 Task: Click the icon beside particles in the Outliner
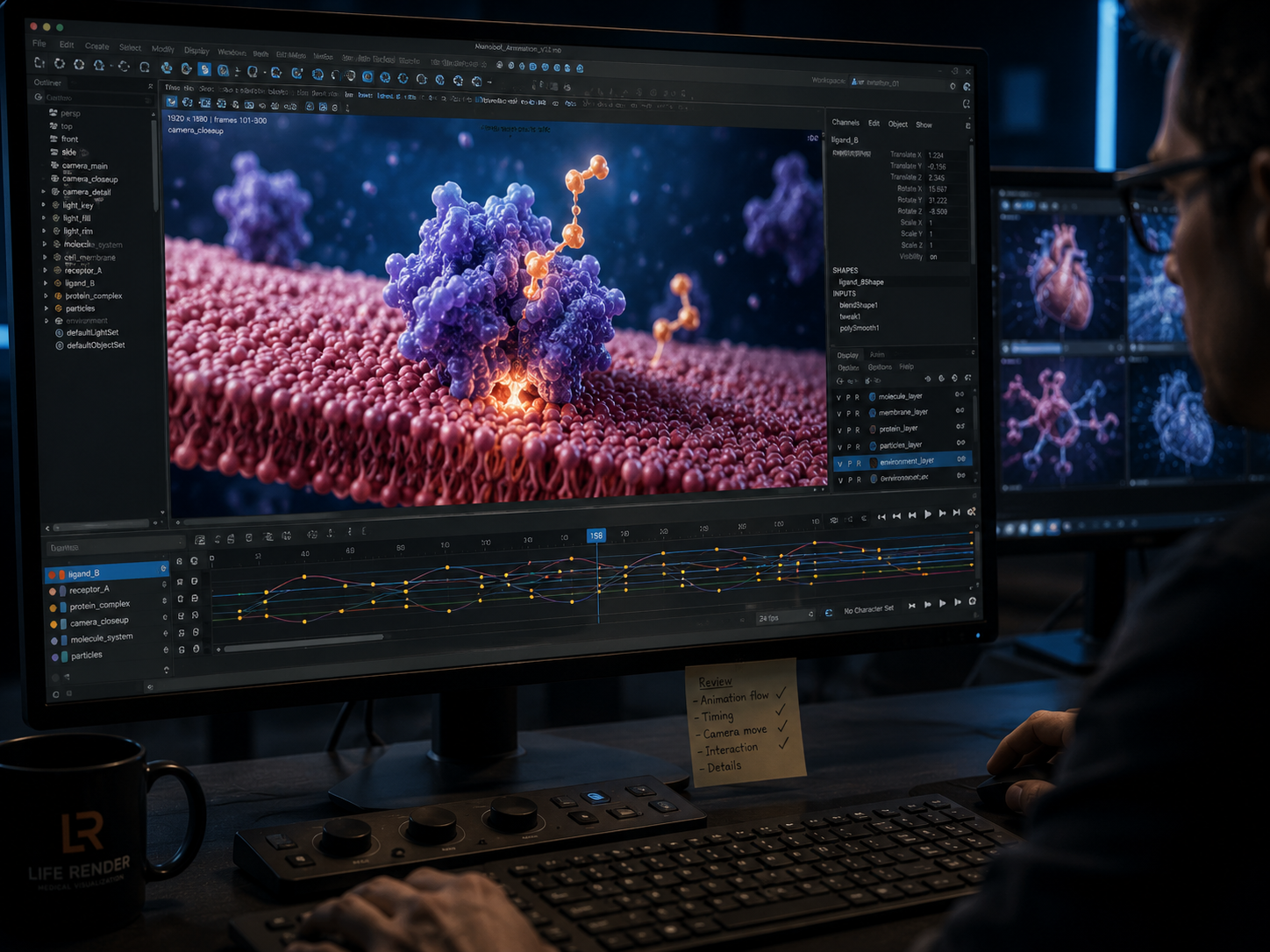pyautogui.click(x=59, y=309)
